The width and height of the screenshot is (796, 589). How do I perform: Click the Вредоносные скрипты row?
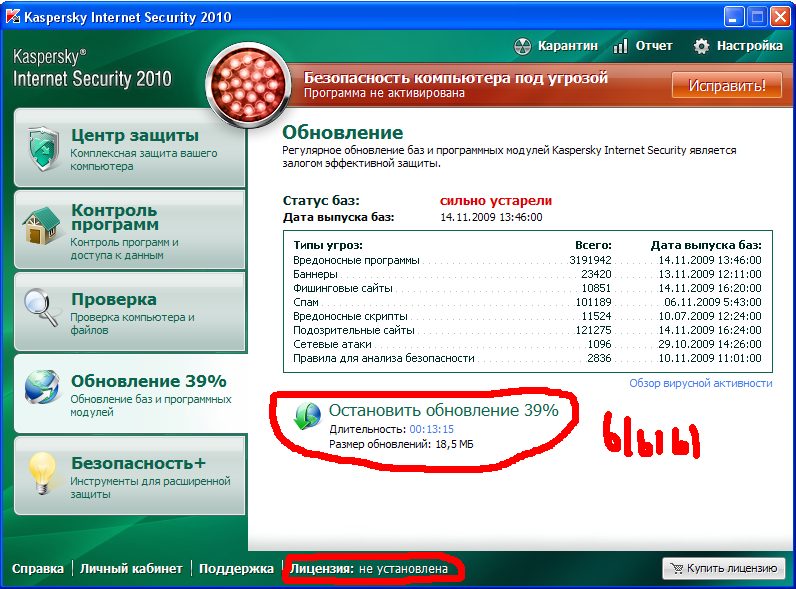(527, 316)
